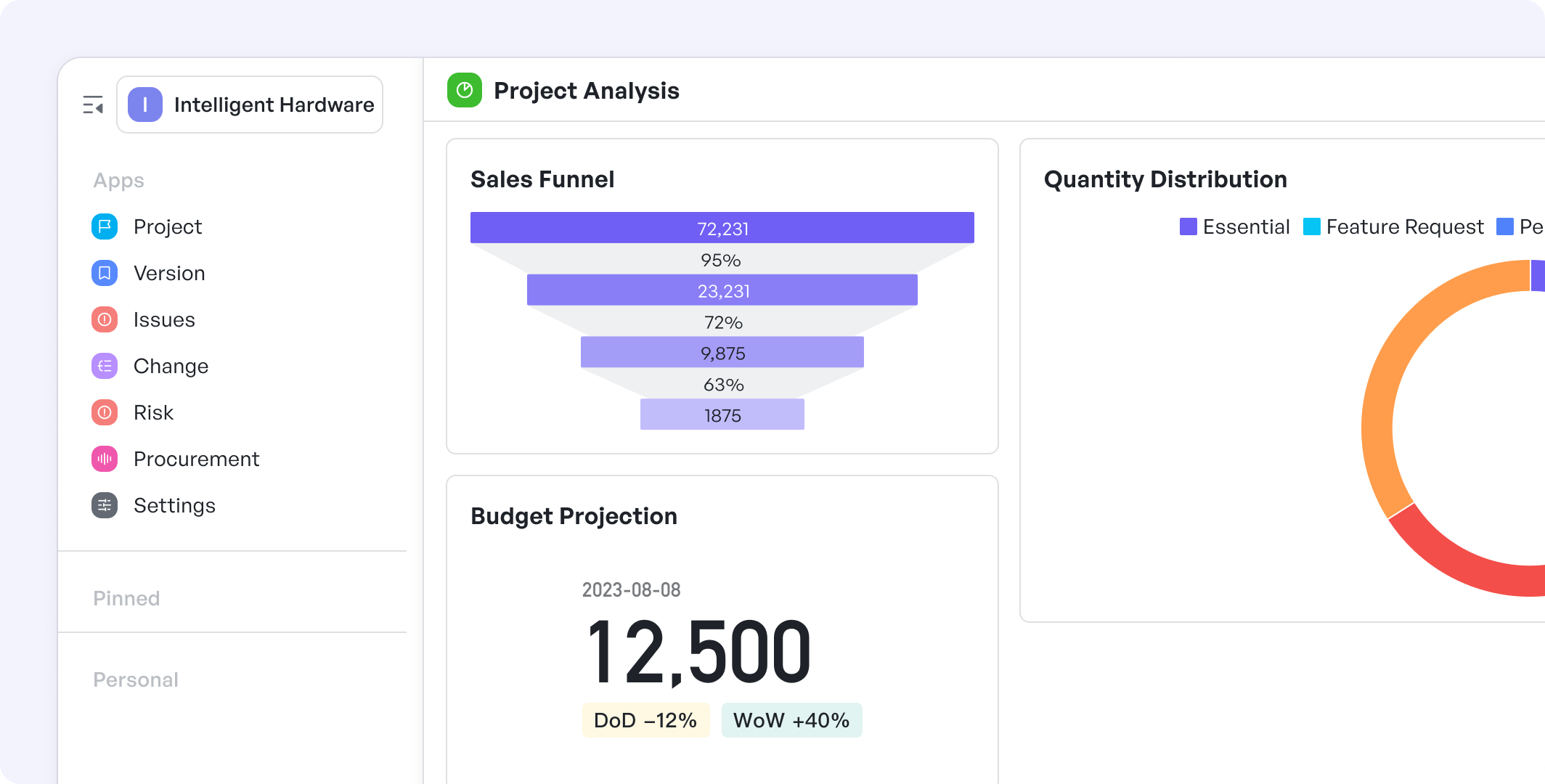
Task: Click the pink Procurement waveform icon
Action: 105,459
